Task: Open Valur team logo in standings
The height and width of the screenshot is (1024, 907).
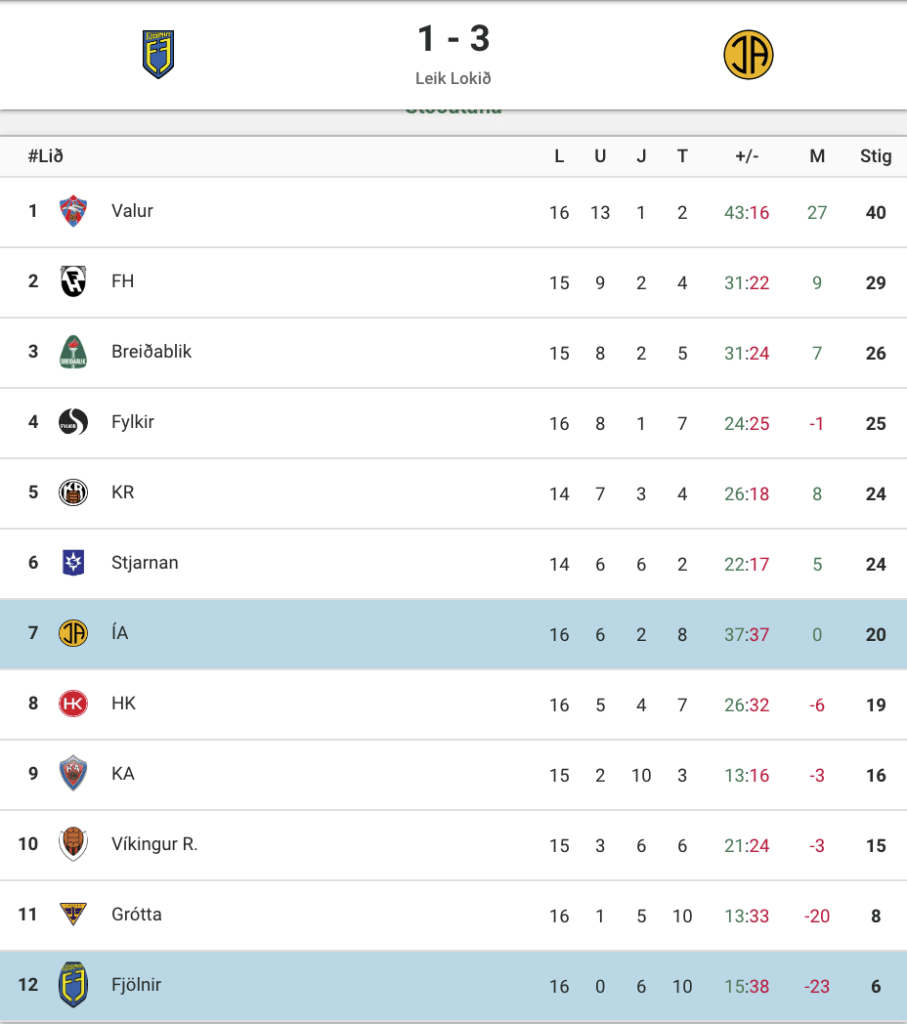Action: coord(73,211)
